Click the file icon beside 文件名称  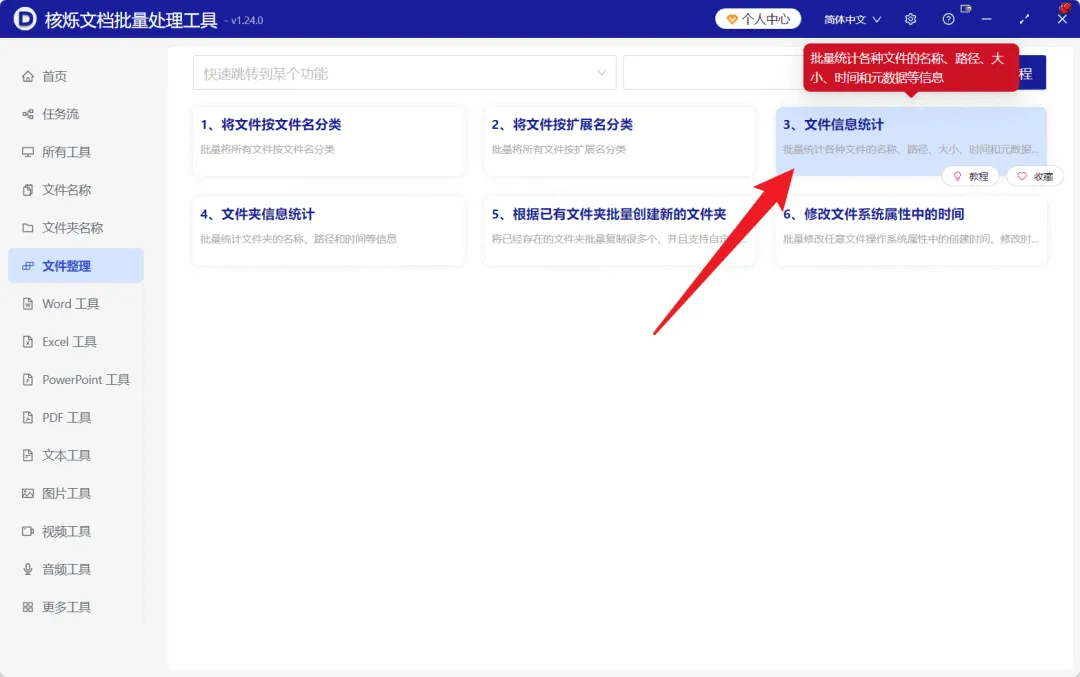[28, 190]
